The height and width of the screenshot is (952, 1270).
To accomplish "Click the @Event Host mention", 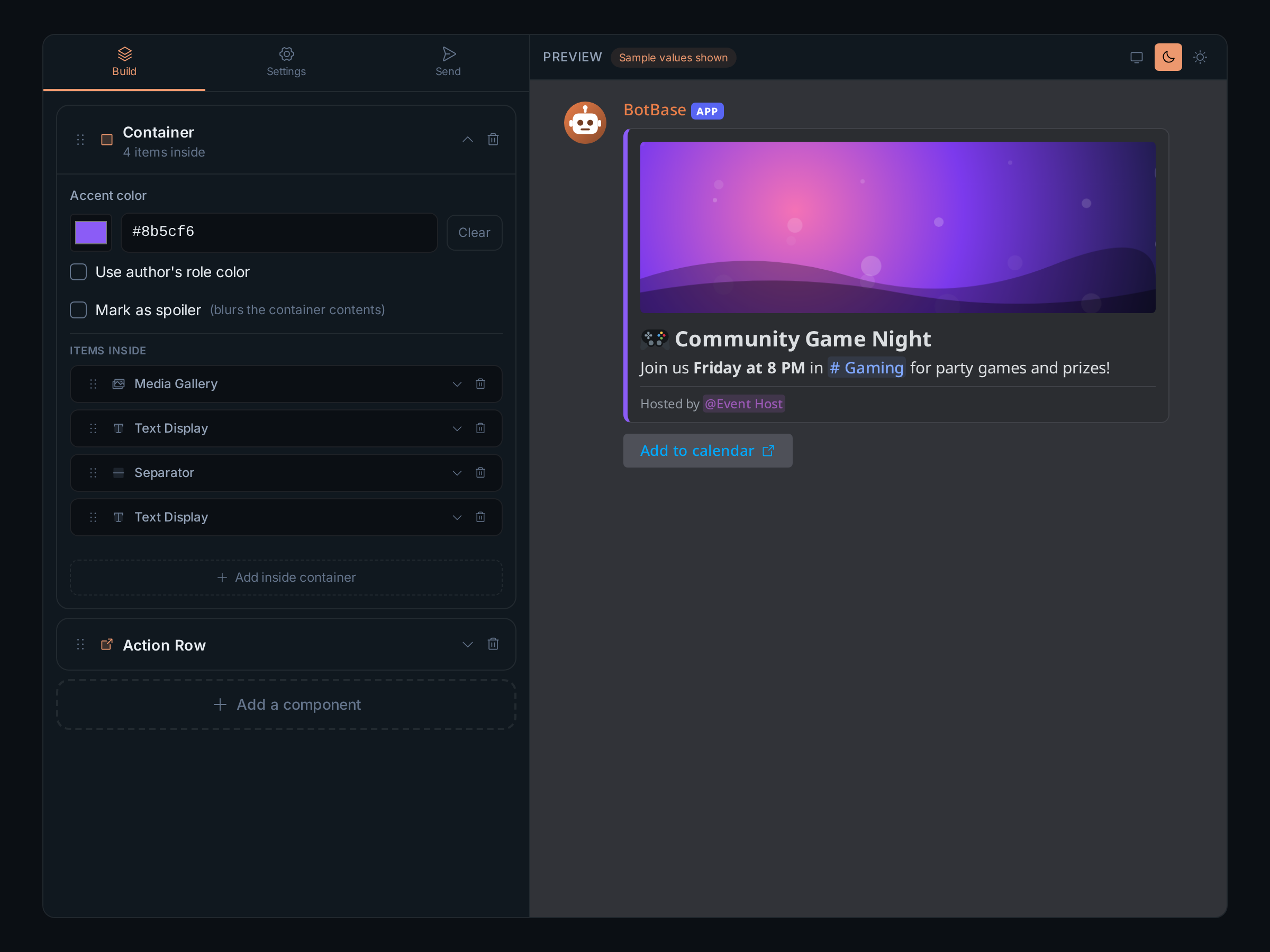I will (743, 404).
